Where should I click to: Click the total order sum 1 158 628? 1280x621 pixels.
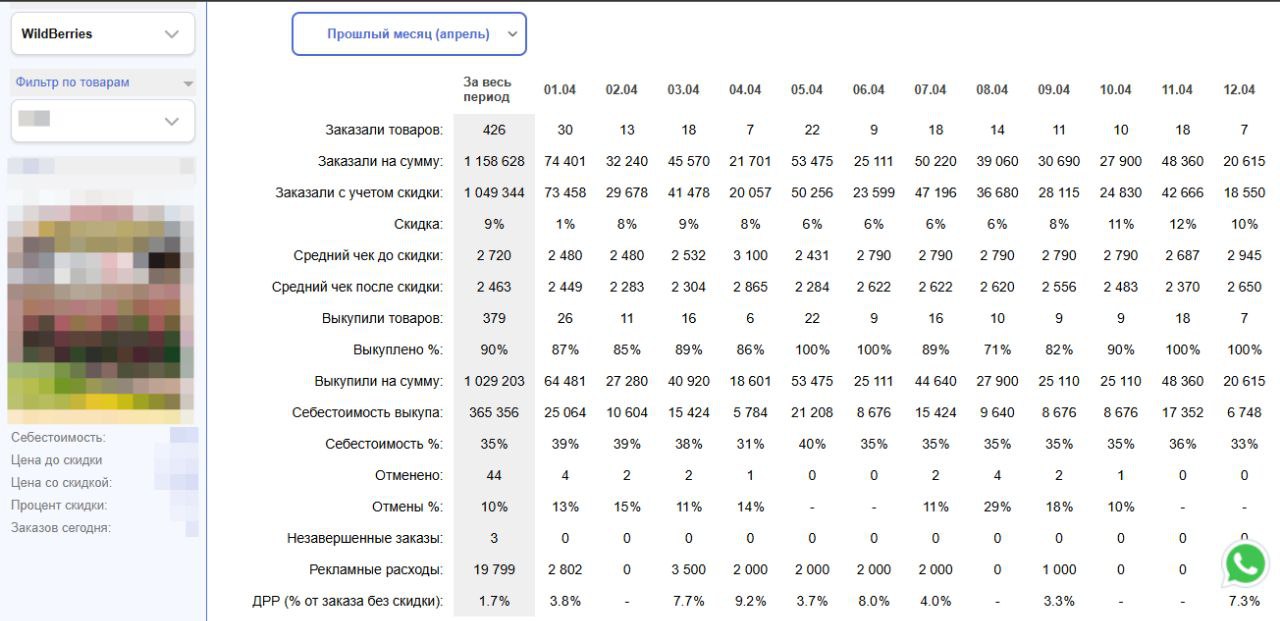pyautogui.click(x=494, y=161)
